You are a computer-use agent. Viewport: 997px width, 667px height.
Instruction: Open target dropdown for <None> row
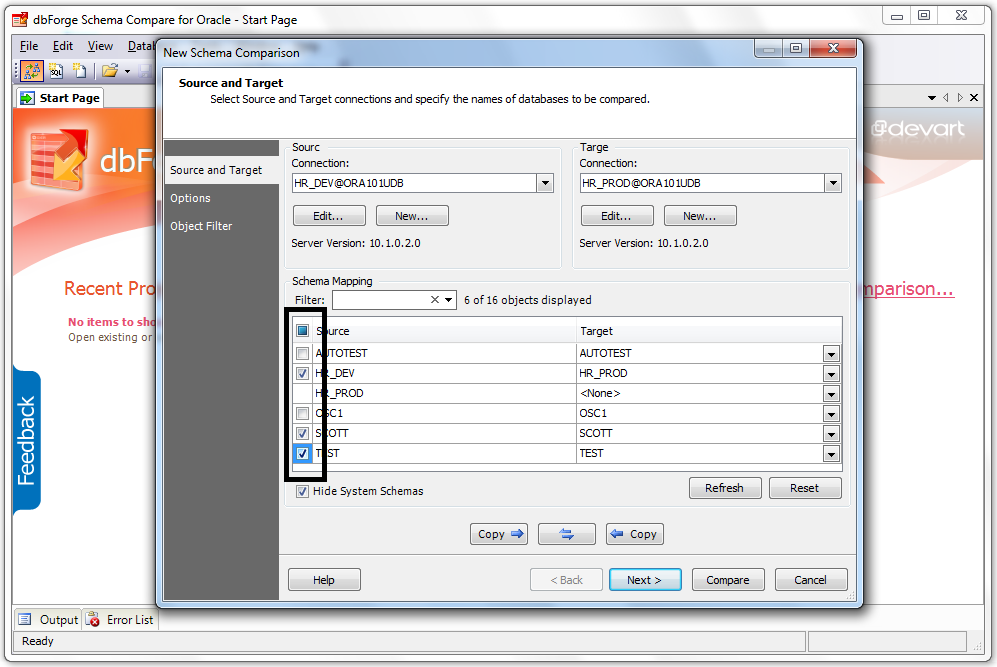831,394
